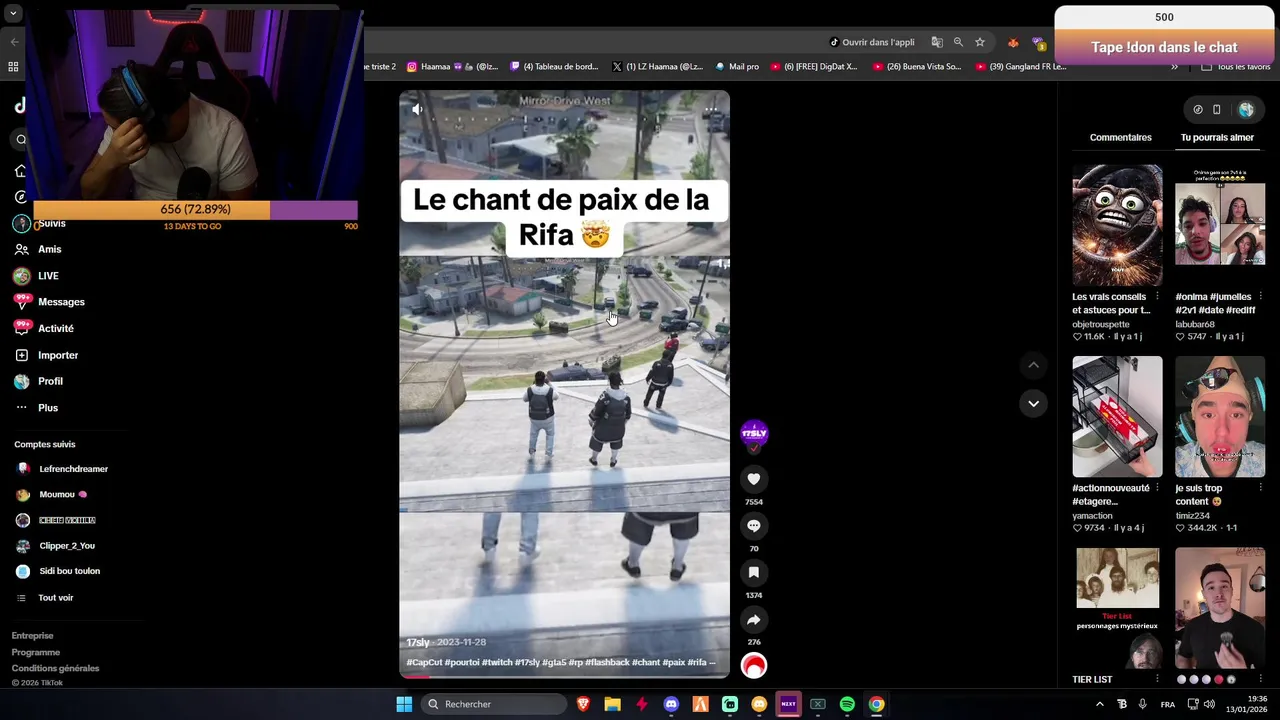This screenshot has width=1280, height=720.
Task: Open the Amis sidebar item
Action: click(50, 249)
